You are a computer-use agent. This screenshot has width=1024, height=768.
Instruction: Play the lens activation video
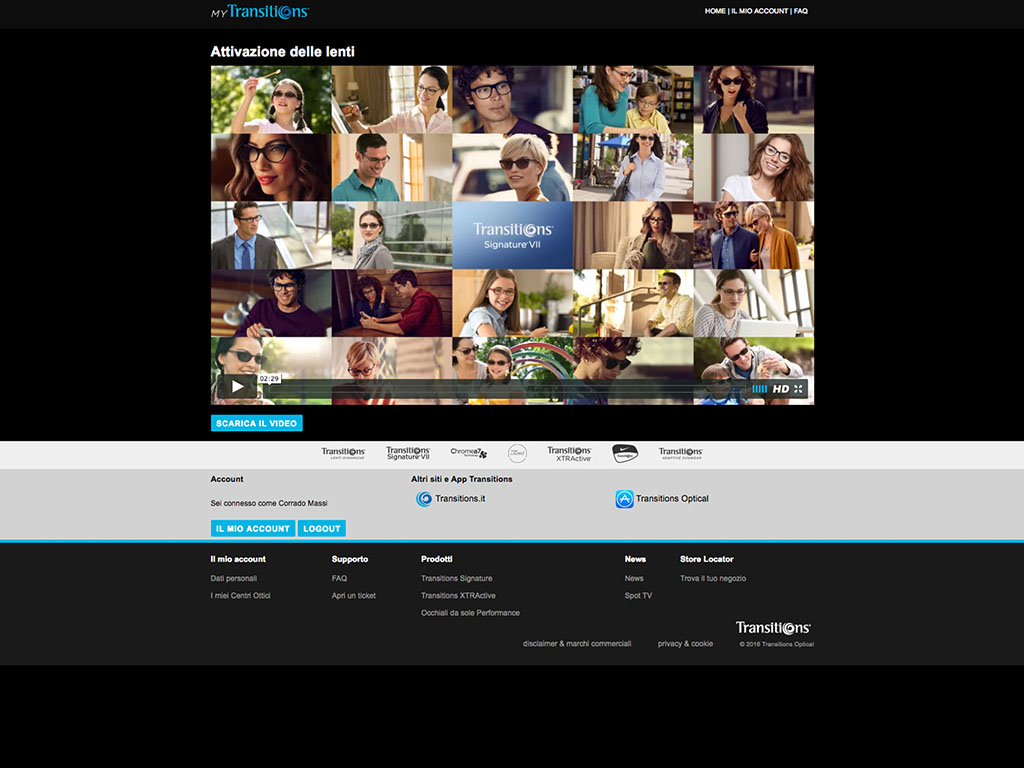click(x=237, y=387)
